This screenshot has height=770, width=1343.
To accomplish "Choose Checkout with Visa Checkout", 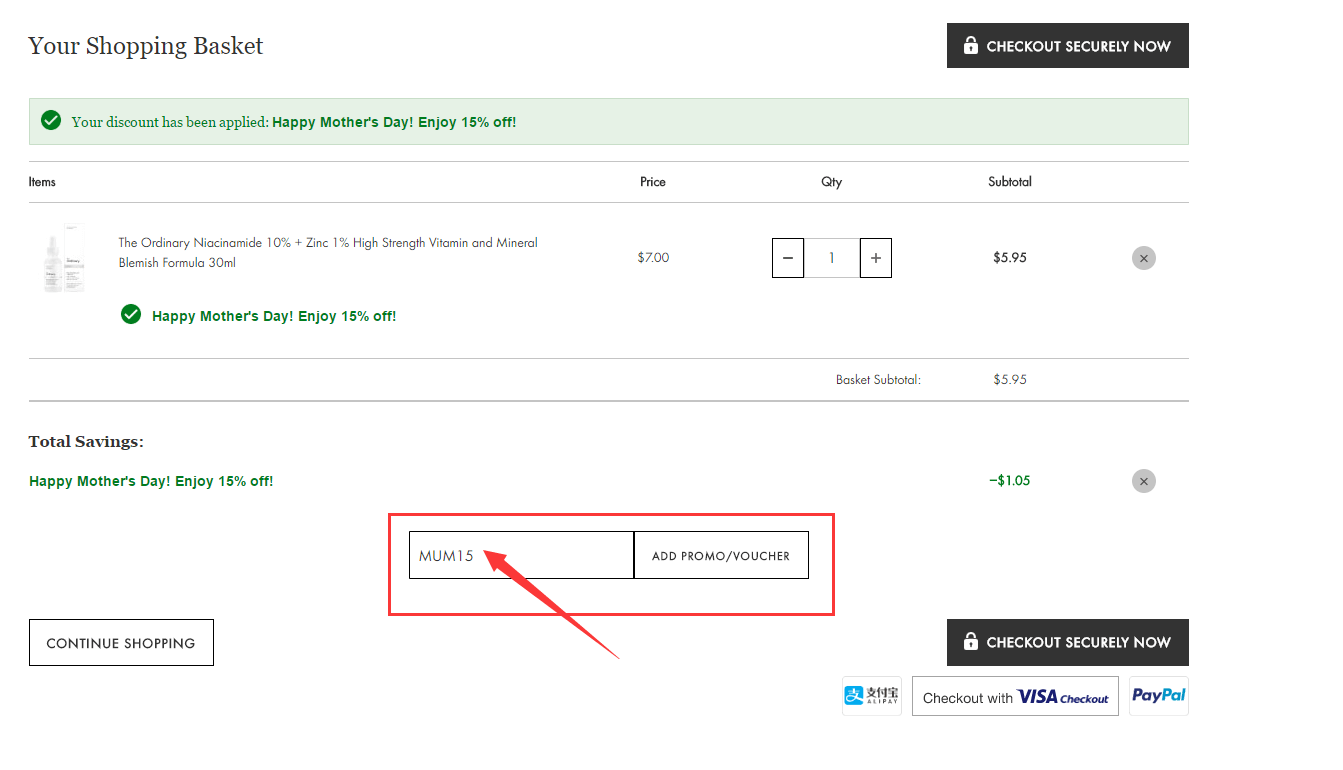I will click(1015, 697).
